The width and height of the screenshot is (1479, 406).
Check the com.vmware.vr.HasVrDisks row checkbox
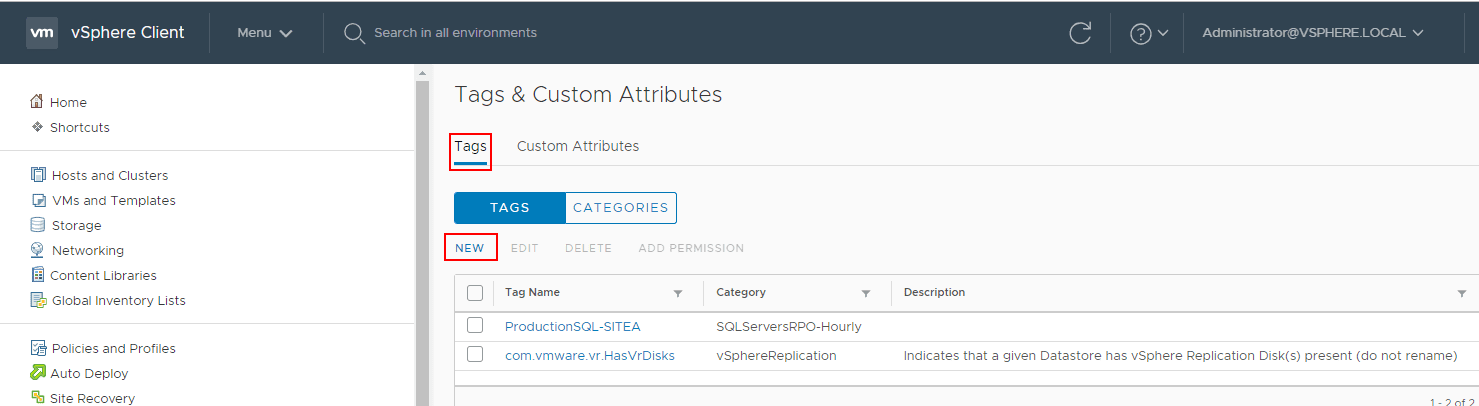tap(475, 354)
